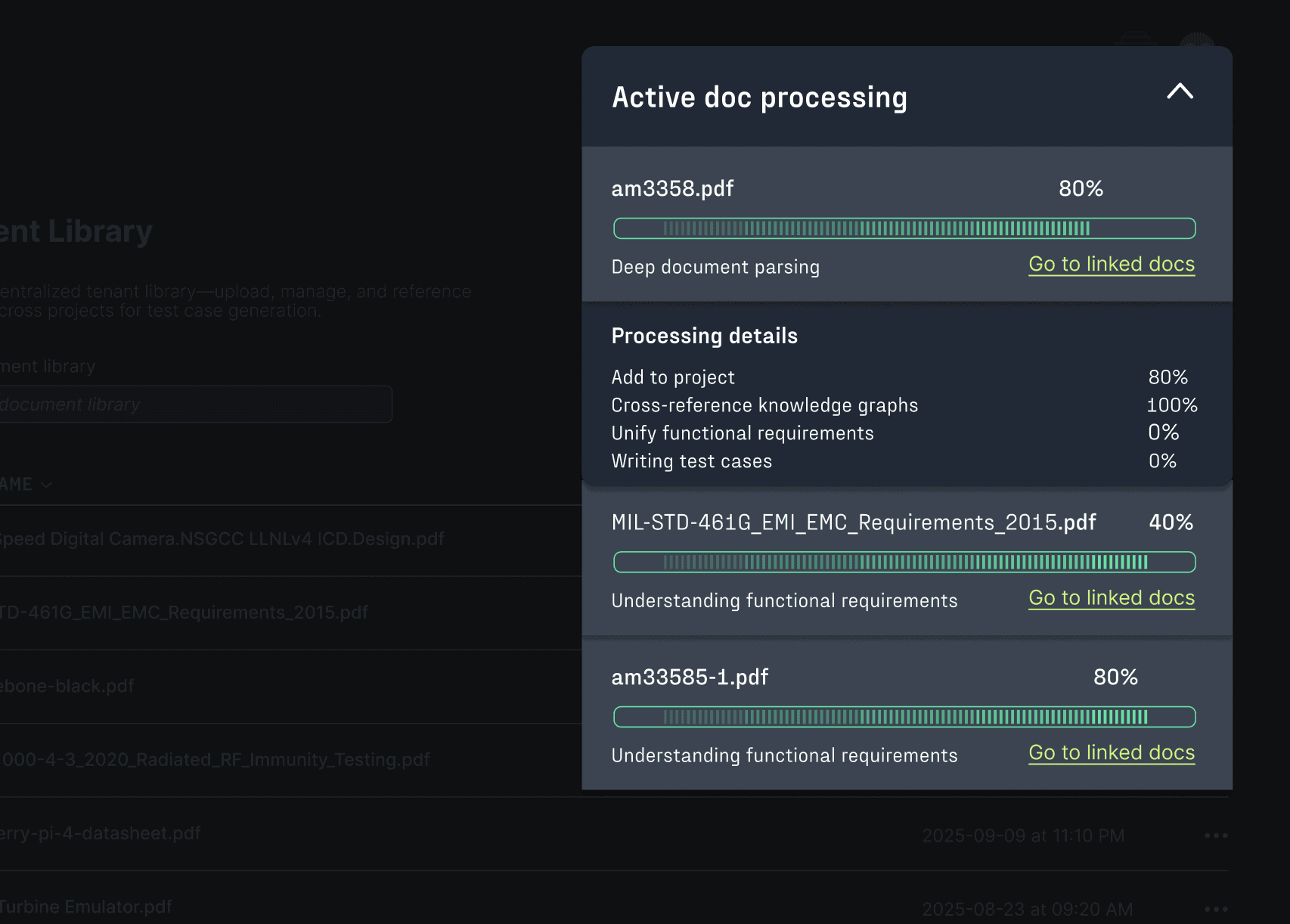
Task: Open the raspberry-pi-4-datasheet.pdf library row
Action: click(101, 833)
